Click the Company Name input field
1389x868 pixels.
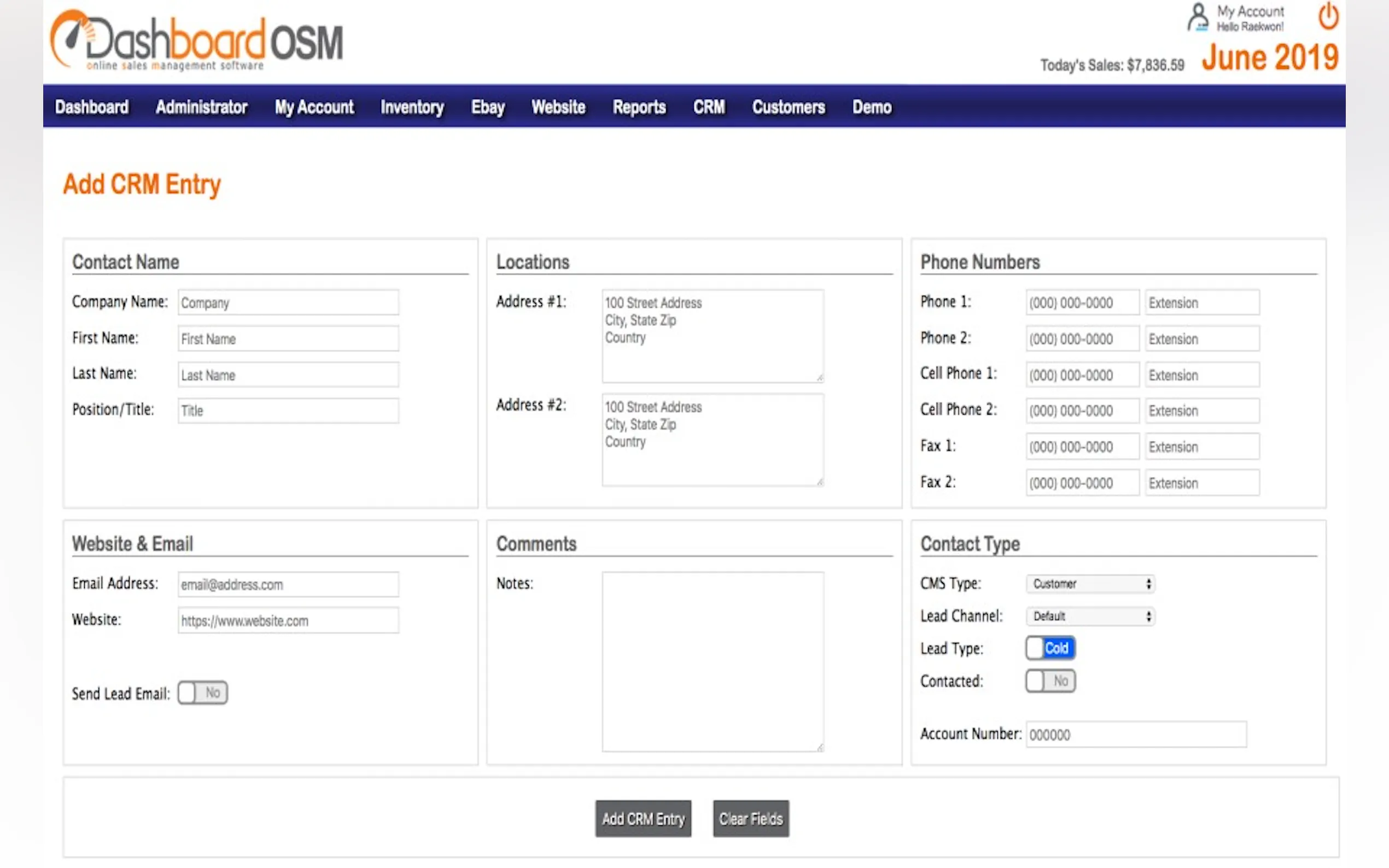tap(288, 302)
